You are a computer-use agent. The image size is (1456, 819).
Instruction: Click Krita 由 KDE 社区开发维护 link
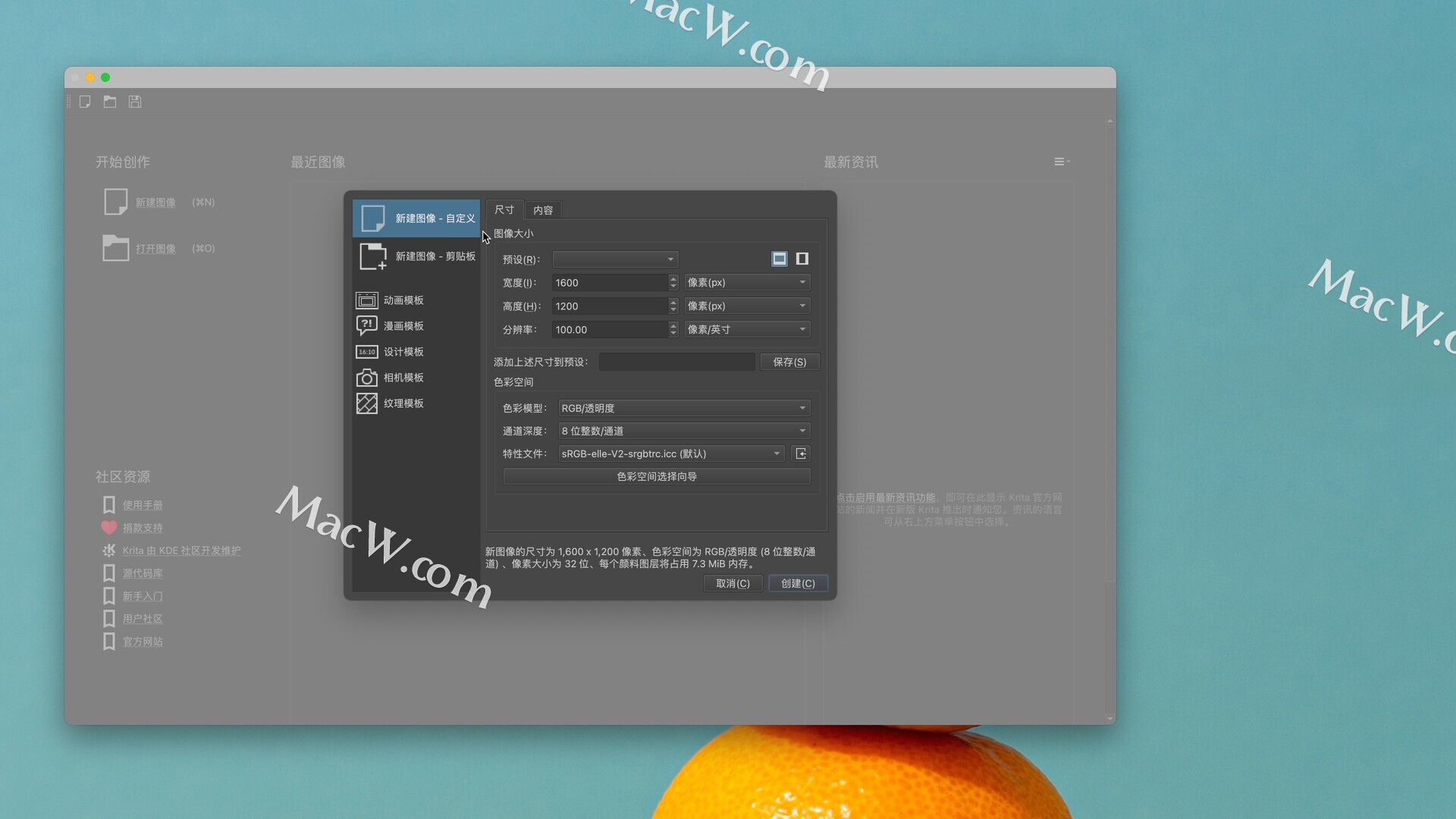pos(181,551)
